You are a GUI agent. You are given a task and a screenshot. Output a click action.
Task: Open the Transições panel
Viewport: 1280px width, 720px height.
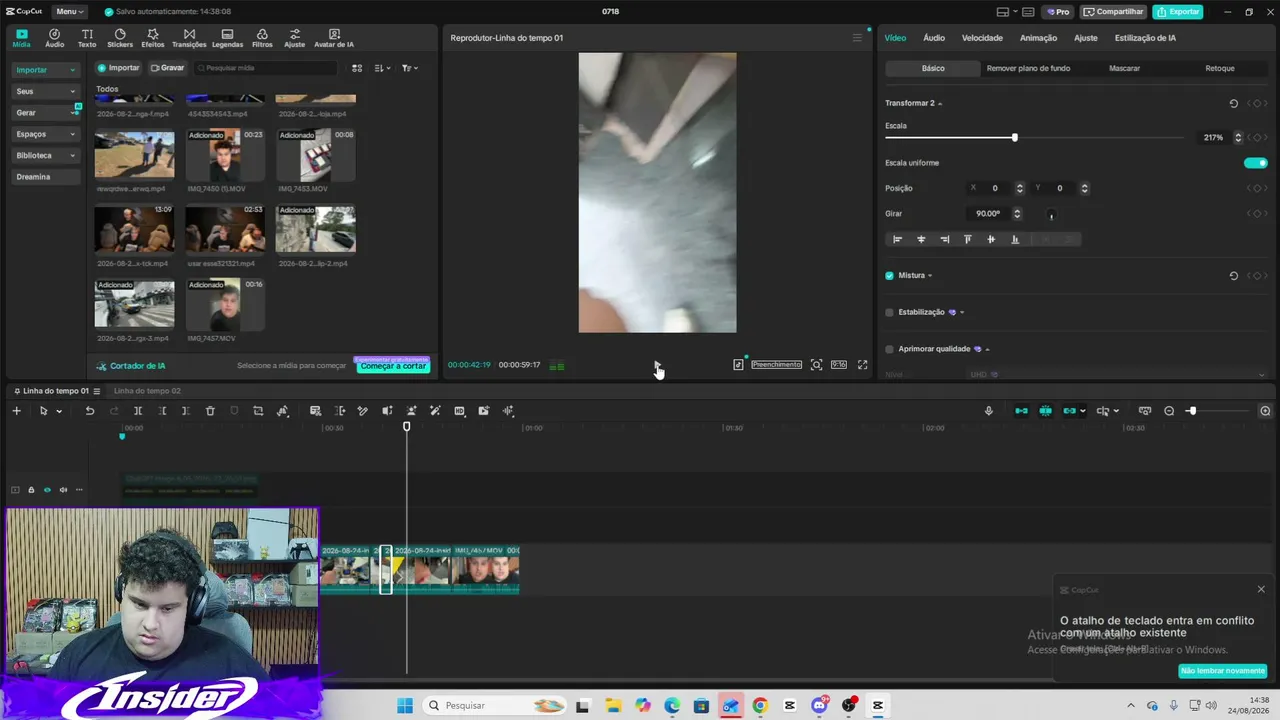point(189,38)
